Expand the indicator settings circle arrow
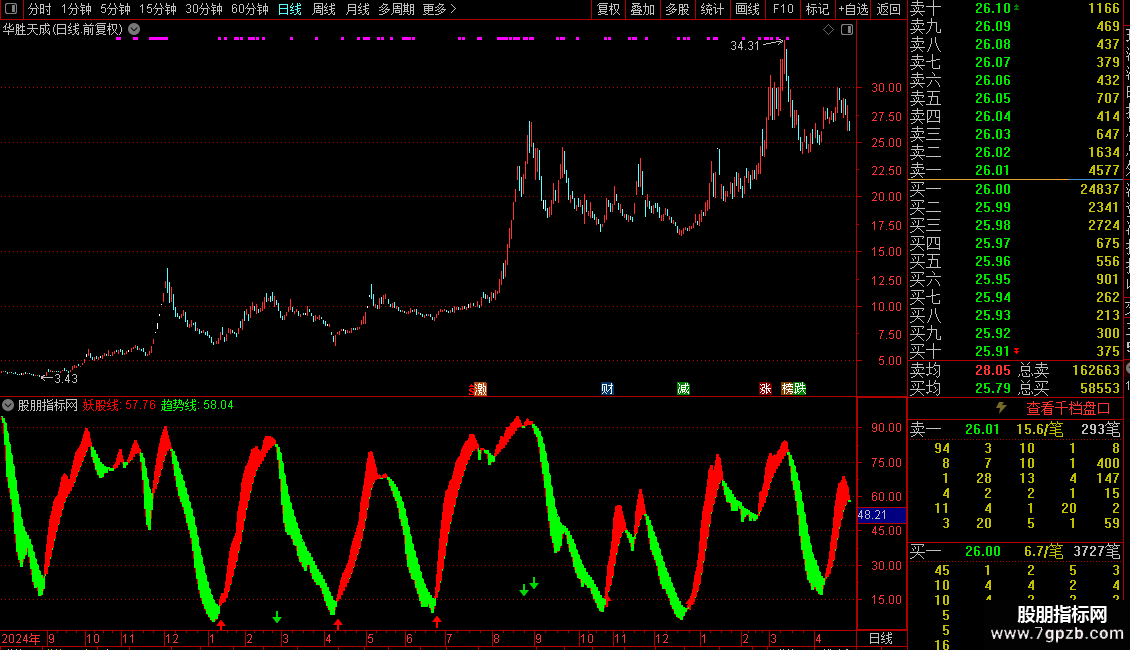 pos(8,405)
